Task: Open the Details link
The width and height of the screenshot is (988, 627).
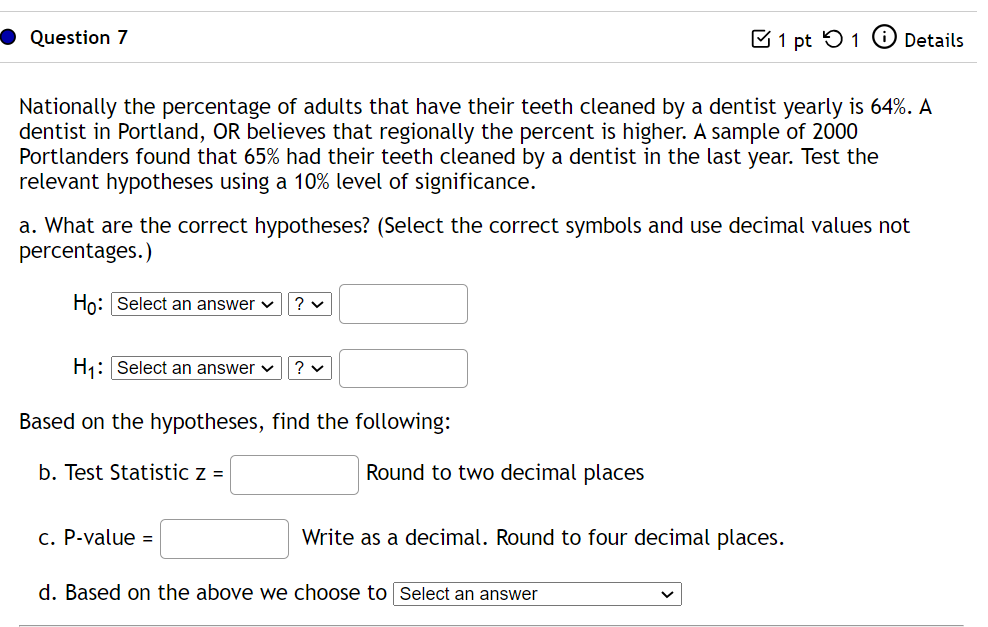Action: tap(933, 40)
